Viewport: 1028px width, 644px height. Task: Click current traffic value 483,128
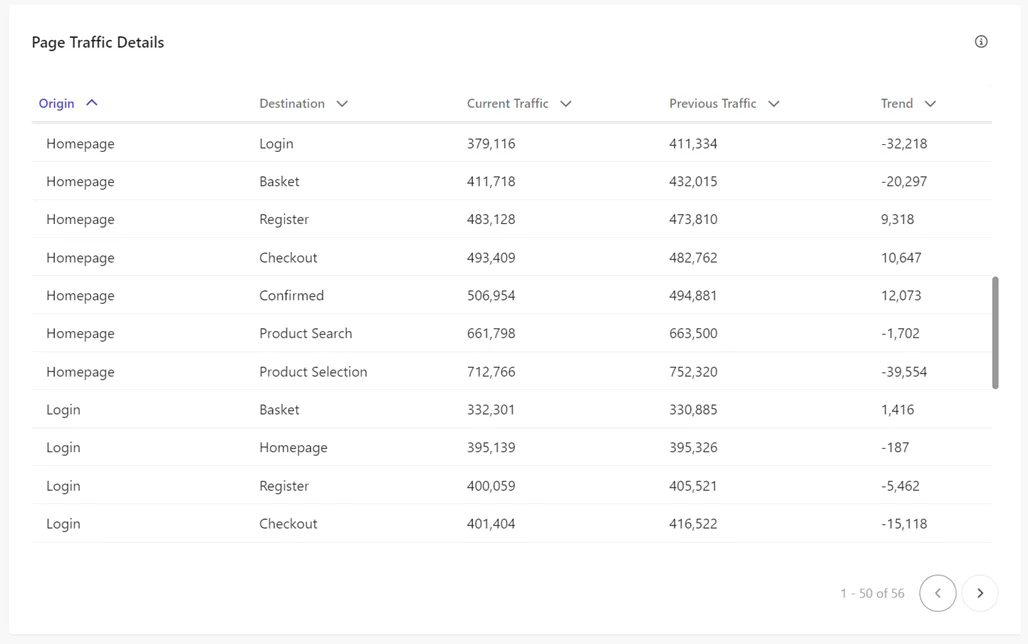[491, 220]
